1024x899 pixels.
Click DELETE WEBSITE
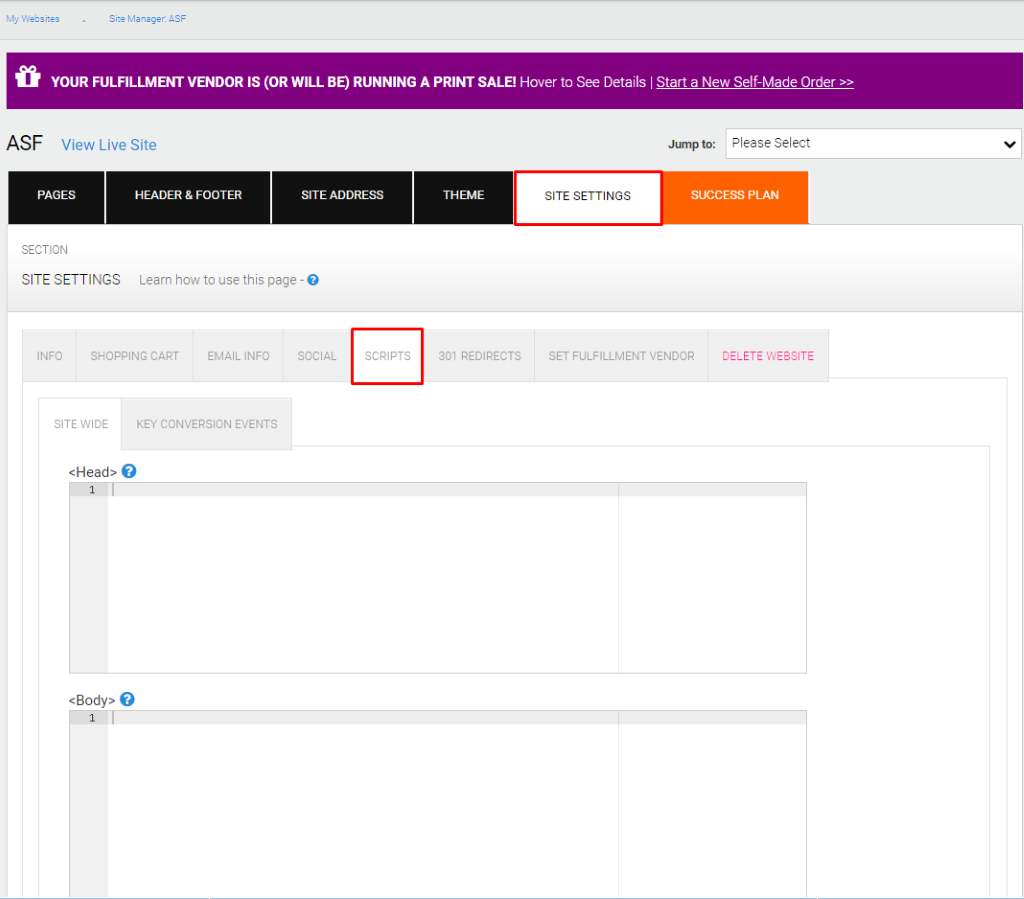click(768, 355)
